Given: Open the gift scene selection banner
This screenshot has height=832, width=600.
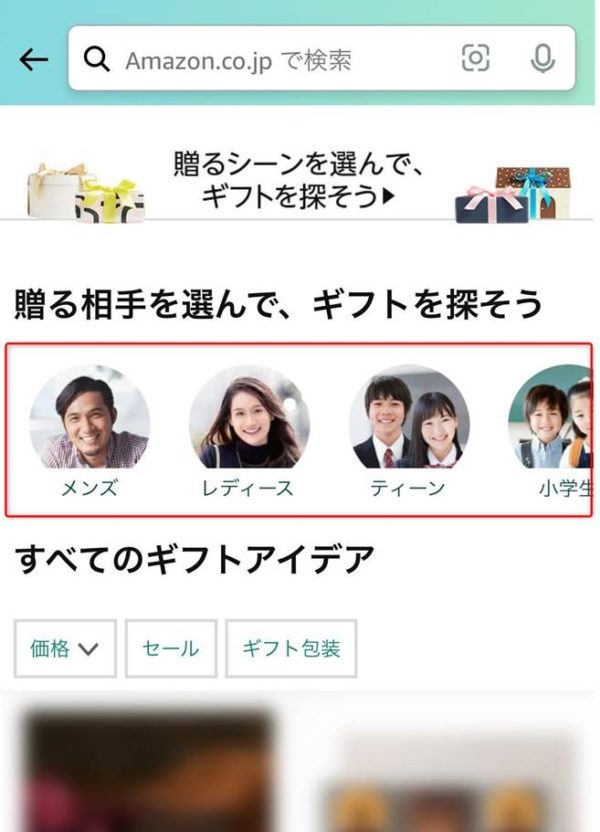Looking at the screenshot, I should (297, 180).
